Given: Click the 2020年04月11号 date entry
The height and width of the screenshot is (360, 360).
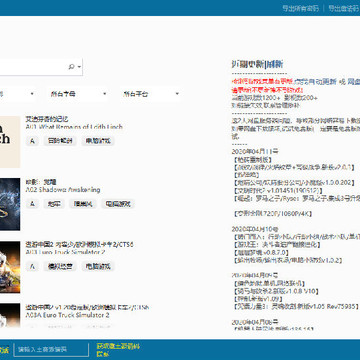Looking at the screenshot, I should pyautogui.click(x=255, y=151).
